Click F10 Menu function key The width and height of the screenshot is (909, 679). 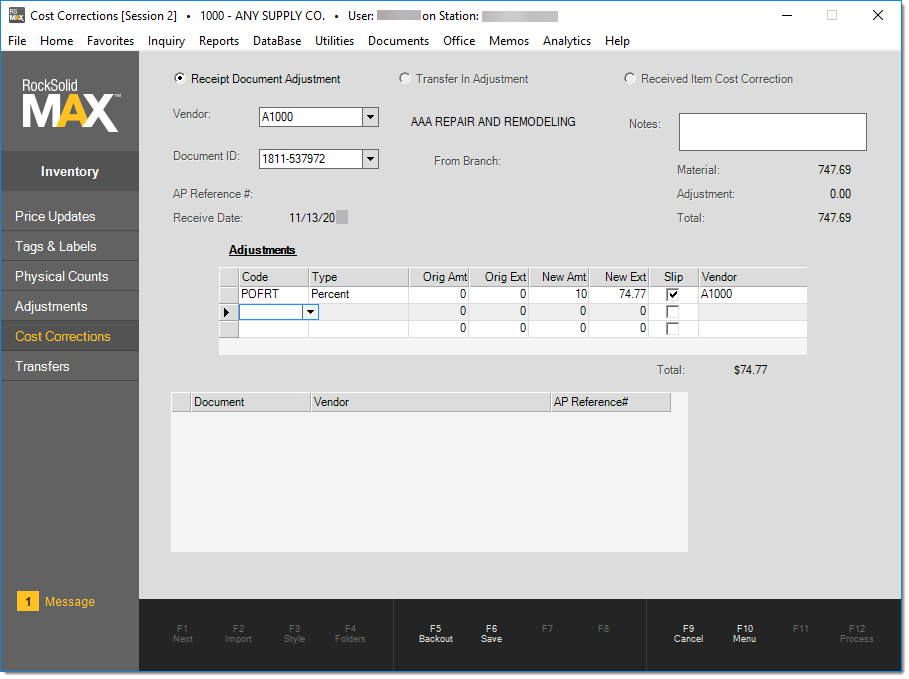744,634
